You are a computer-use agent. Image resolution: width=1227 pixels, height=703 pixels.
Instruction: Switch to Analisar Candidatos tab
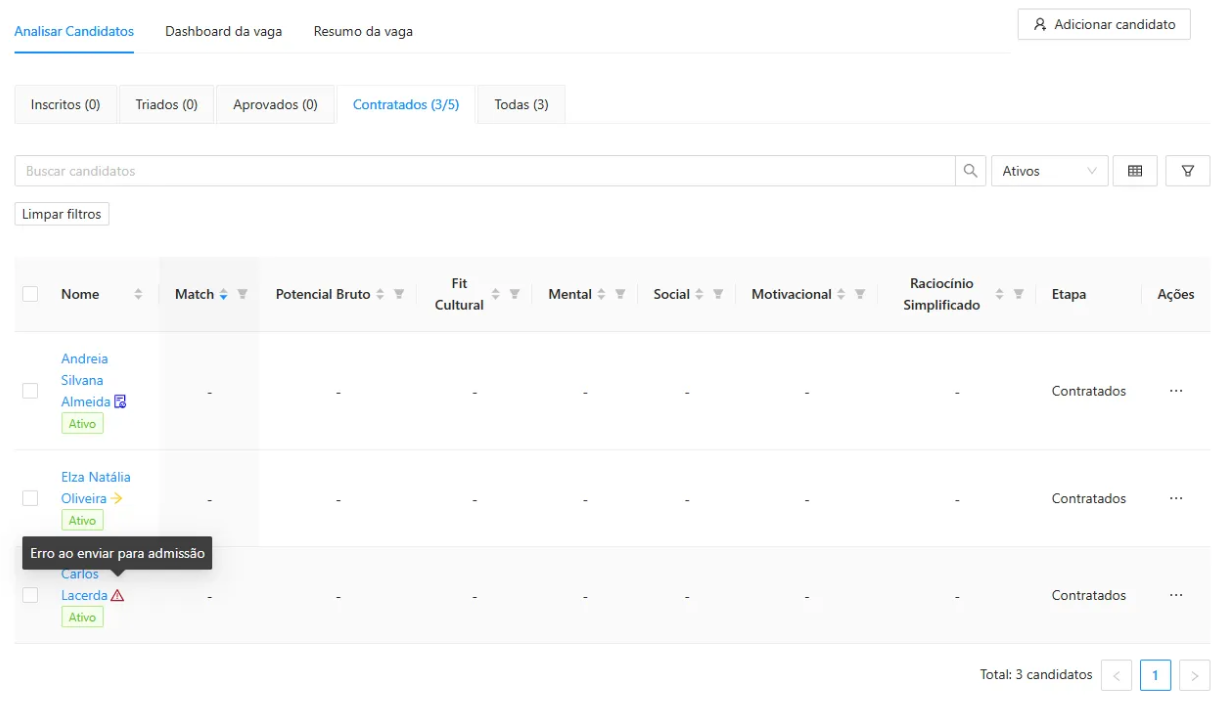pos(74,31)
